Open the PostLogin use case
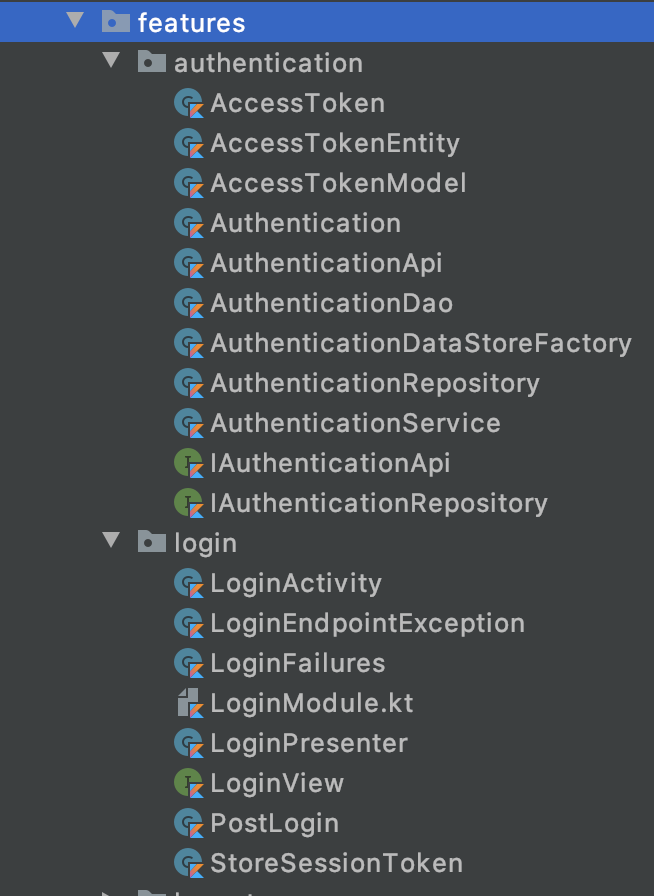654x896 pixels. click(x=275, y=823)
